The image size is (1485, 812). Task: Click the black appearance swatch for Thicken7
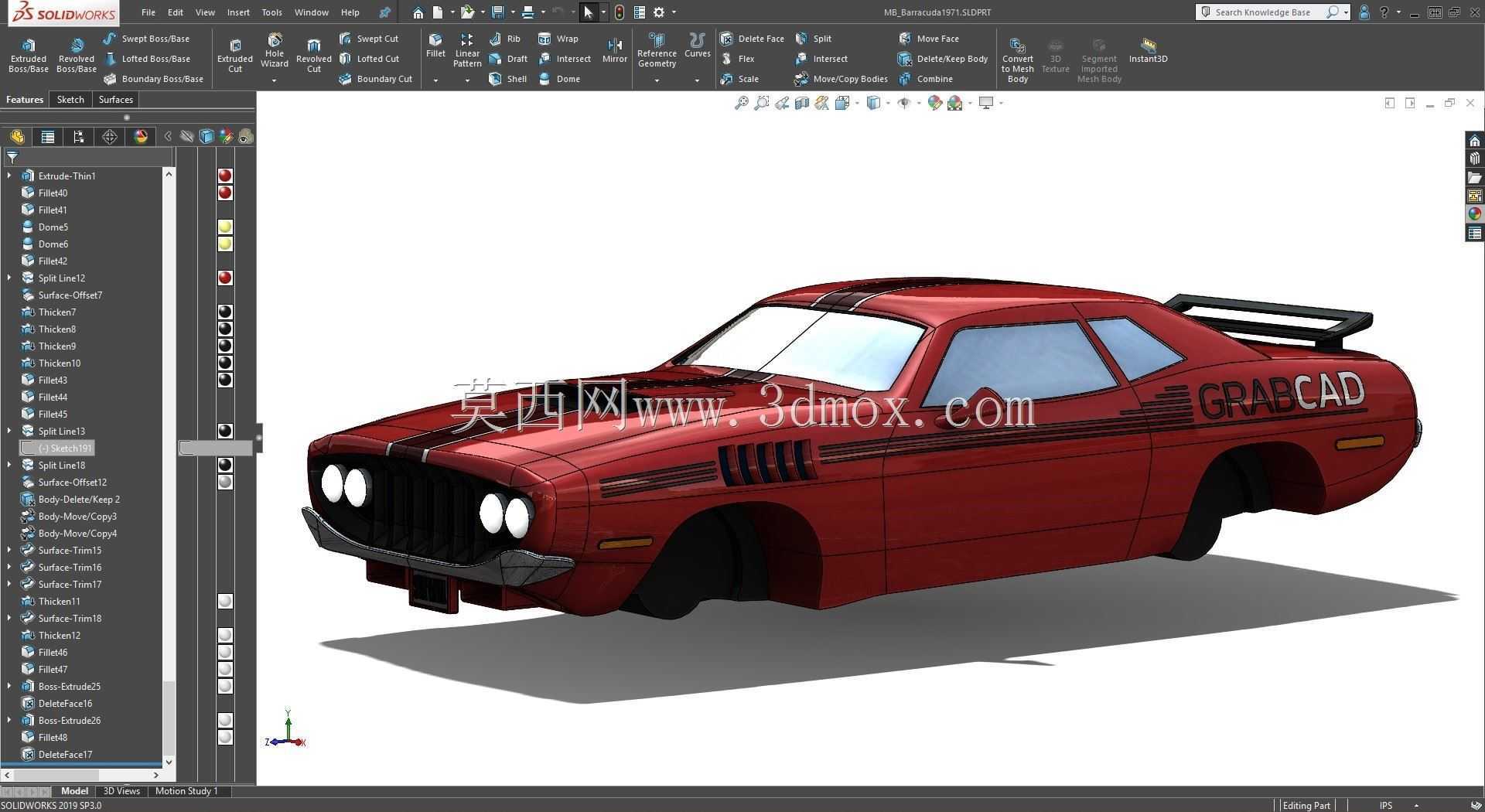pyautogui.click(x=225, y=312)
